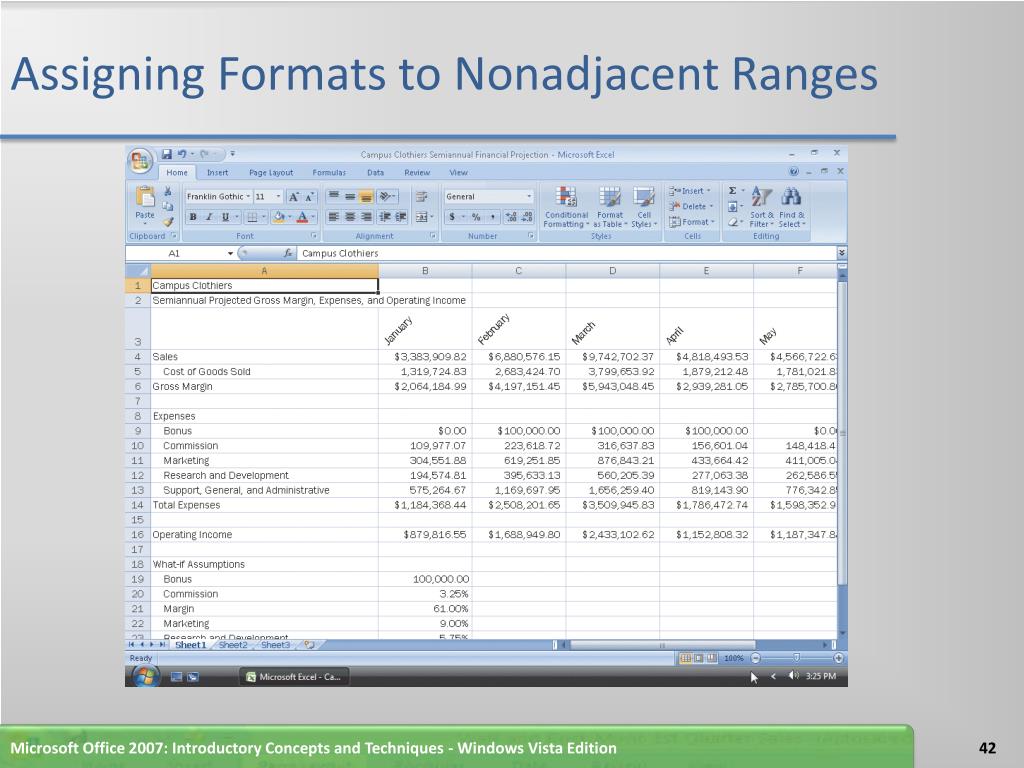Open Sort & Filter menu
The height and width of the screenshot is (768, 1024).
tap(761, 207)
